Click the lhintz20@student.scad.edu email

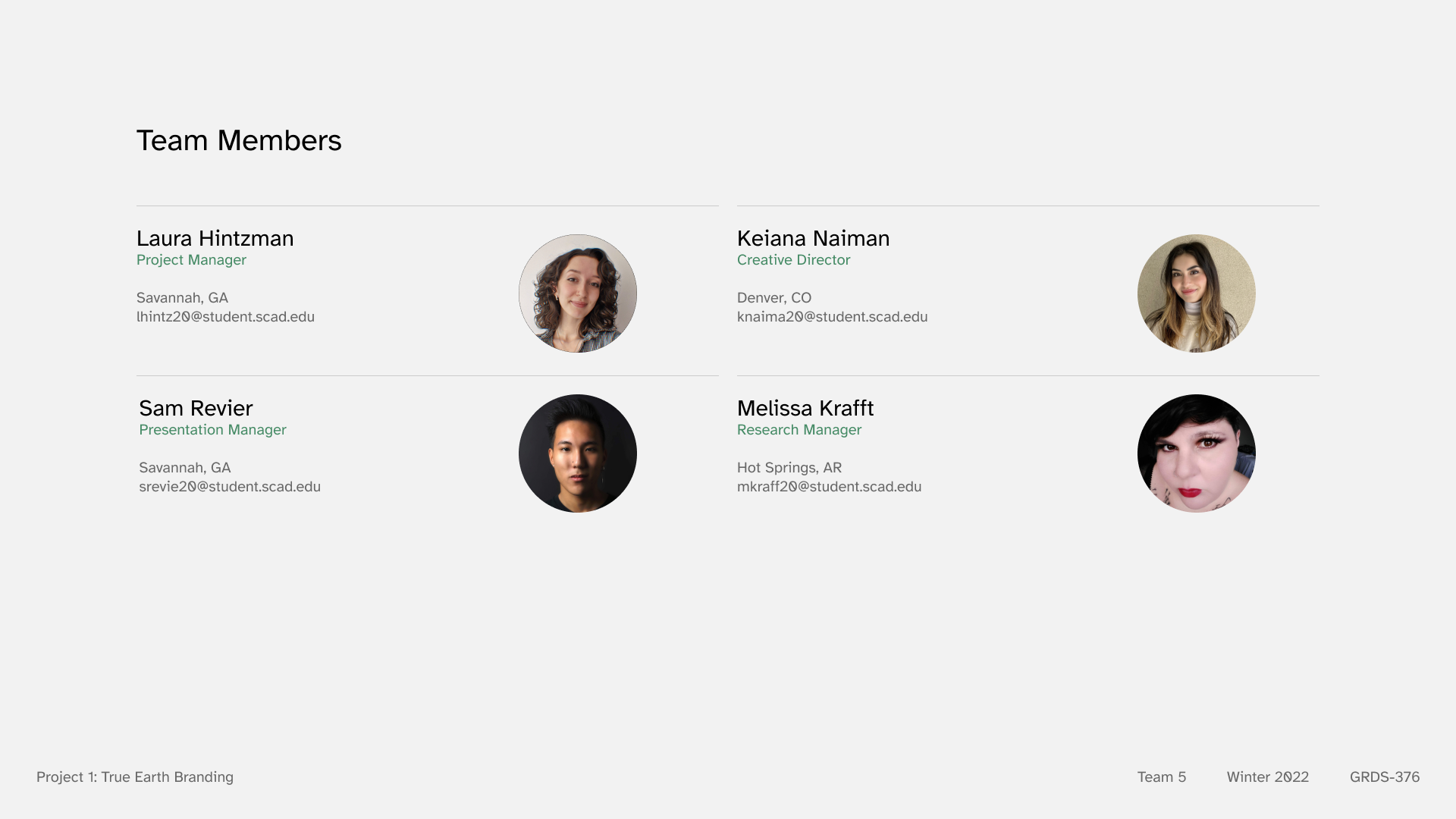[x=225, y=317]
